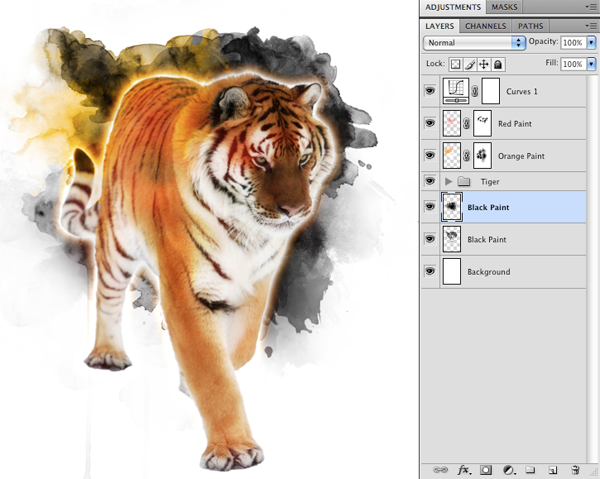600x479 pixels.
Task: Click the Background layer thumbnail
Action: [452, 271]
